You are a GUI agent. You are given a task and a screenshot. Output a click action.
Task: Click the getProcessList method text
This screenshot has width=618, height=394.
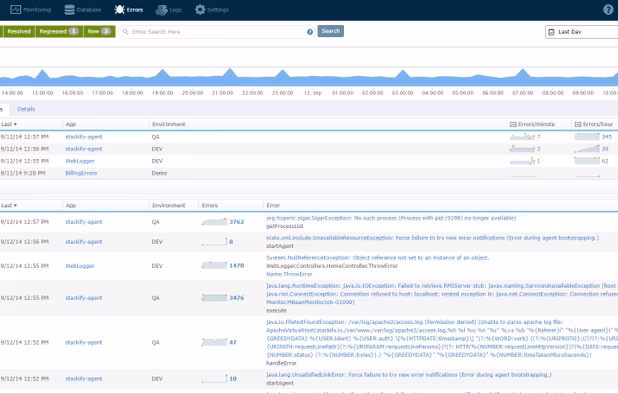[x=285, y=226]
